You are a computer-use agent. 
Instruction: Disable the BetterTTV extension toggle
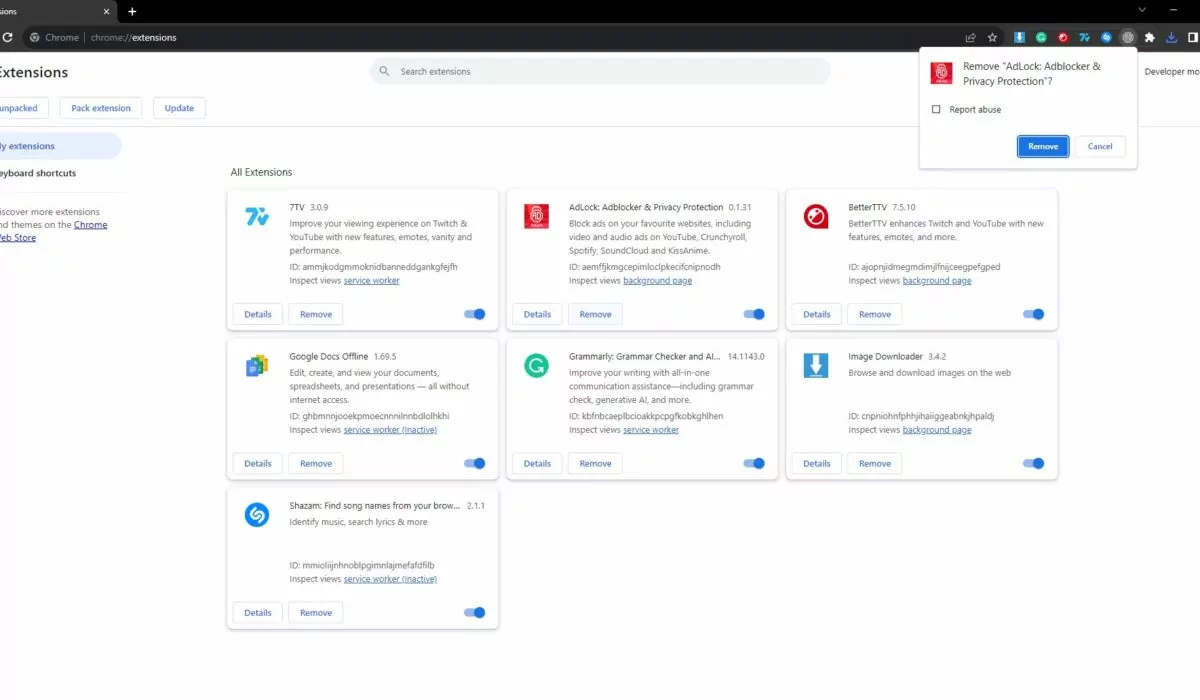(x=1034, y=314)
